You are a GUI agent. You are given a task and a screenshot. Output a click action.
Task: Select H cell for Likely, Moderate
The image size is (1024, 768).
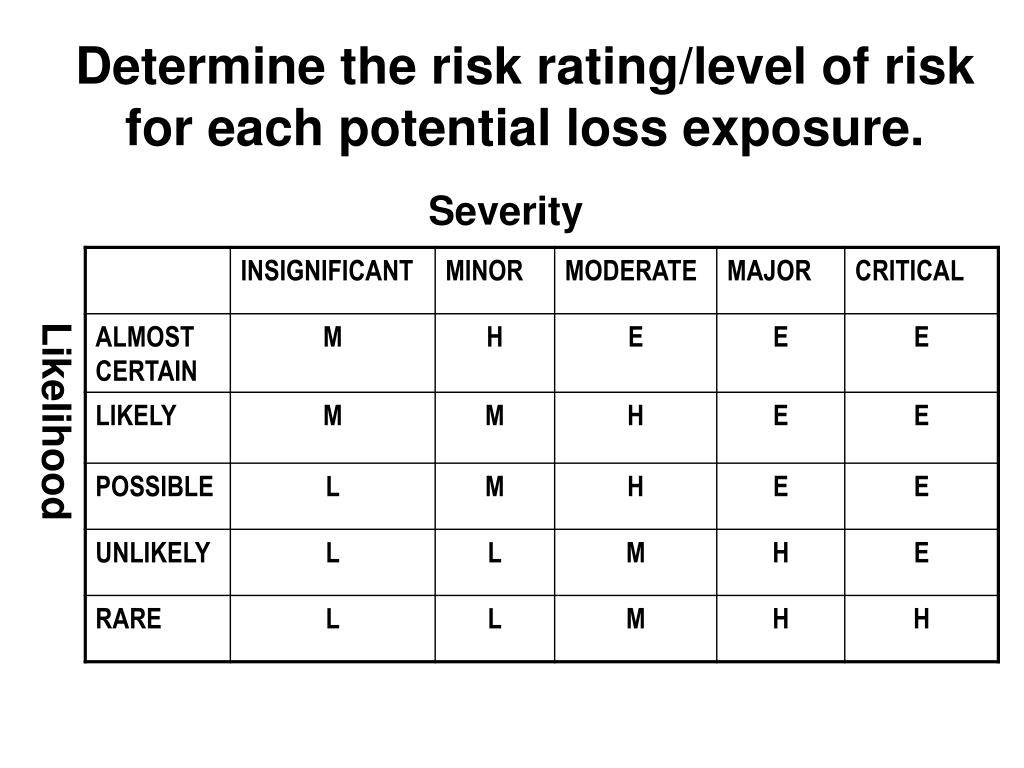tap(635, 415)
